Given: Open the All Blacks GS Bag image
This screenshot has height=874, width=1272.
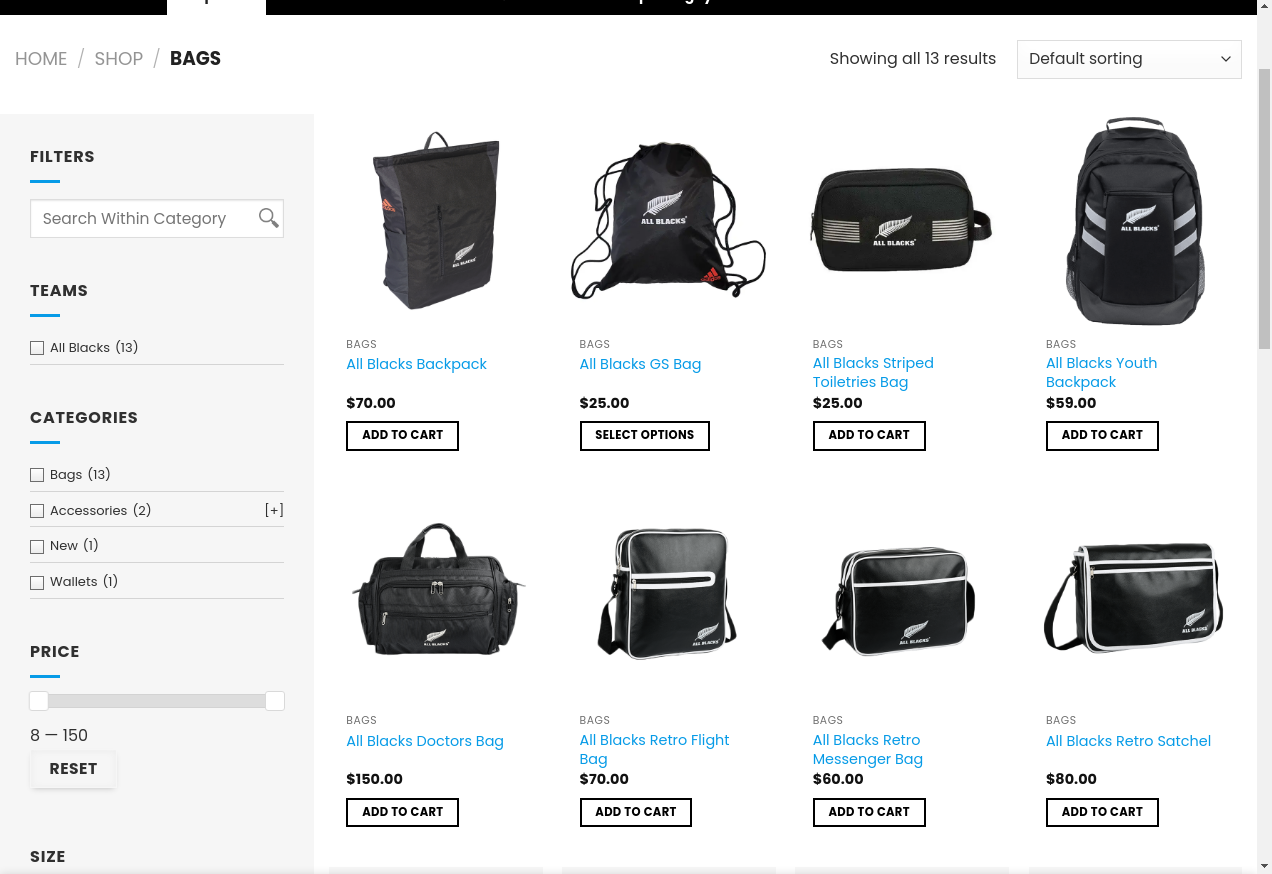Looking at the screenshot, I should click(669, 221).
